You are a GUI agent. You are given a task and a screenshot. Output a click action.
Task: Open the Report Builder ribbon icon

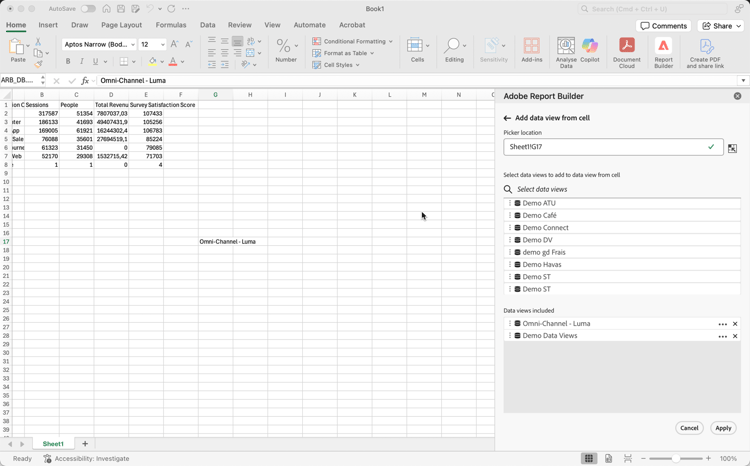click(663, 53)
